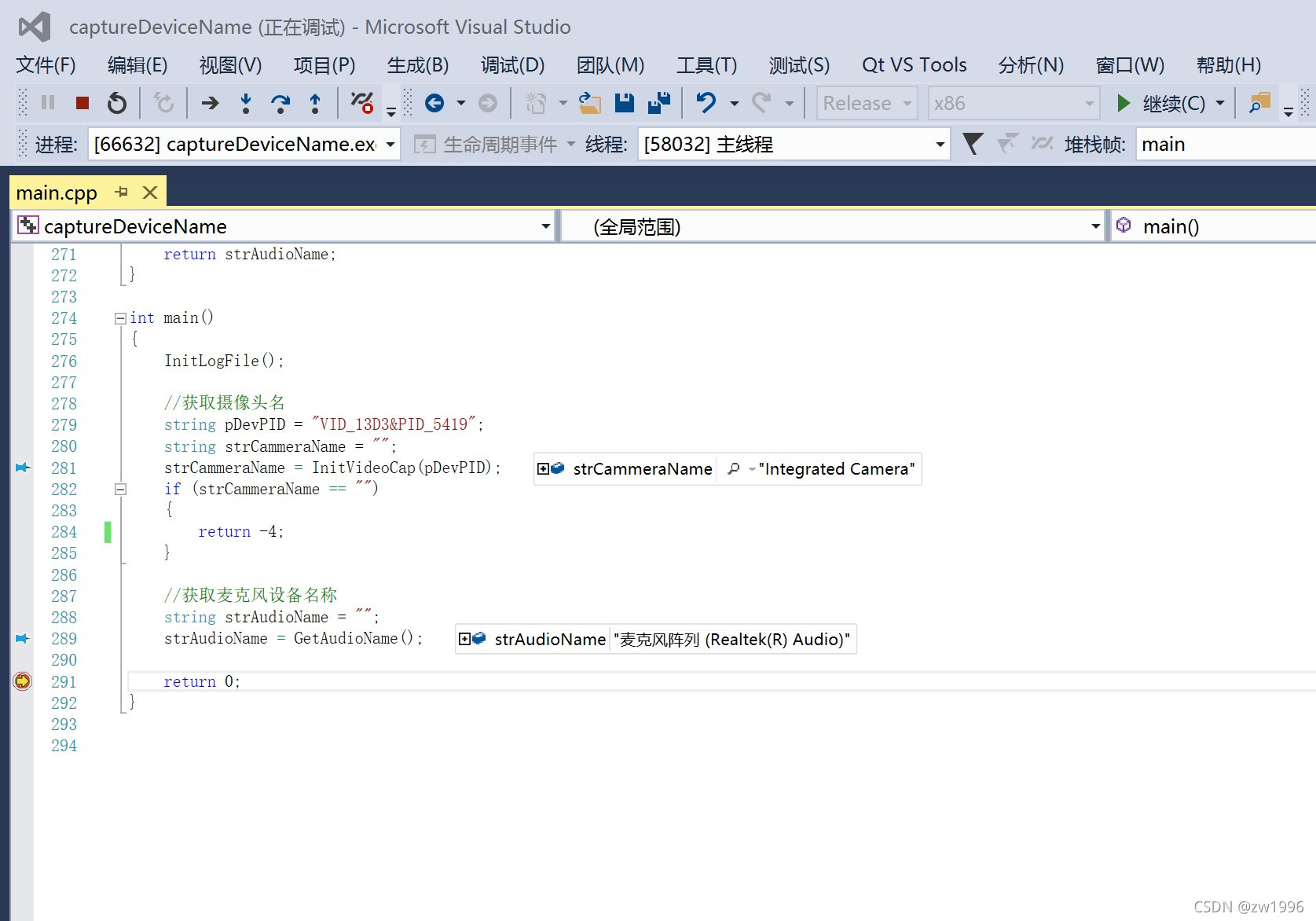1316x921 pixels.
Task: Collapse the int main() code block
Action: point(120,318)
